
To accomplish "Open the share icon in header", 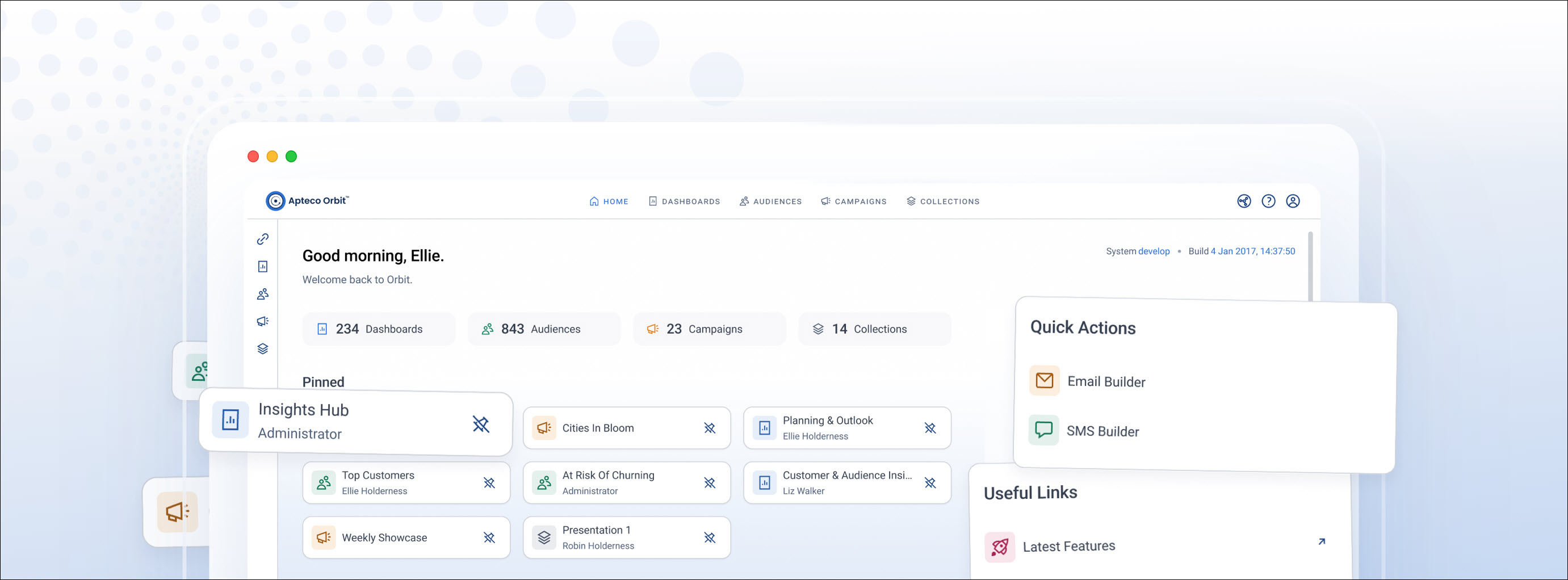I will [x=1244, y=201].
